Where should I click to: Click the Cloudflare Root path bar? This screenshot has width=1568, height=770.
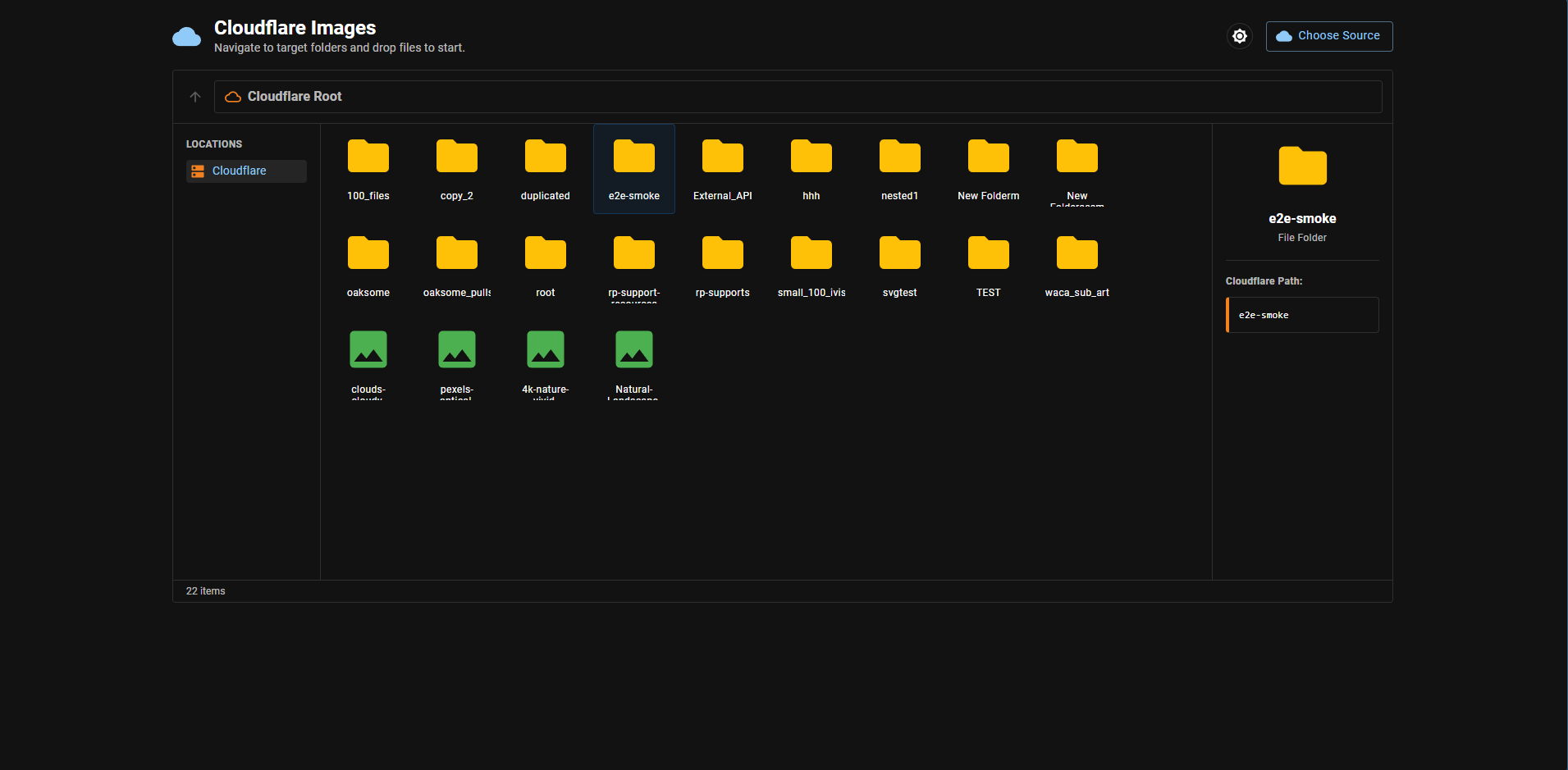click(798, 97)
